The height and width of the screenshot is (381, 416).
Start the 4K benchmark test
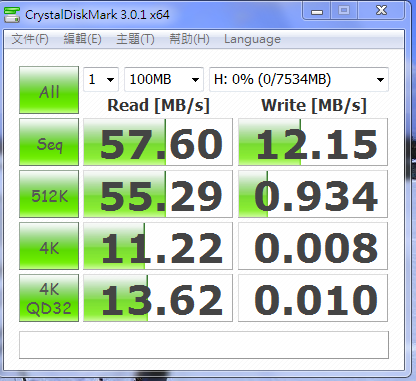[49, 246]
